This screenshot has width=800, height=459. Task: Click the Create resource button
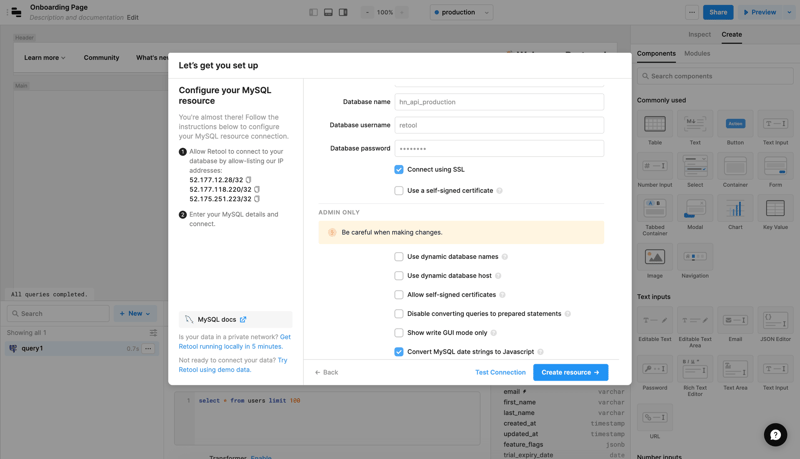coord(570,372)
